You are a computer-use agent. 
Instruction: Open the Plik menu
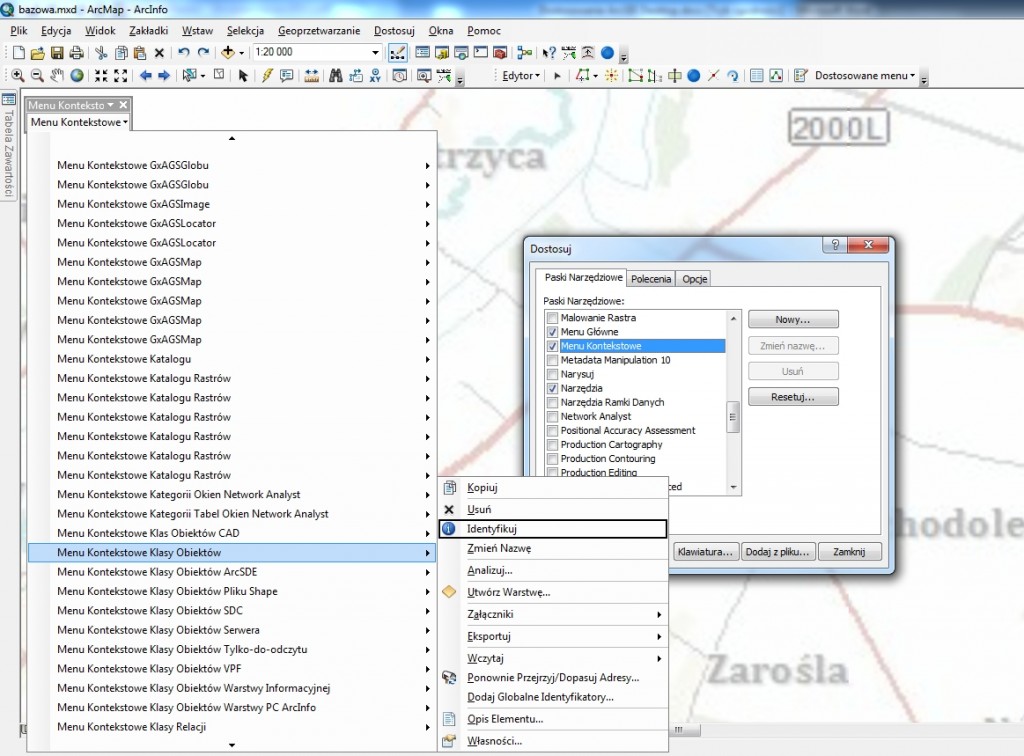19,31
